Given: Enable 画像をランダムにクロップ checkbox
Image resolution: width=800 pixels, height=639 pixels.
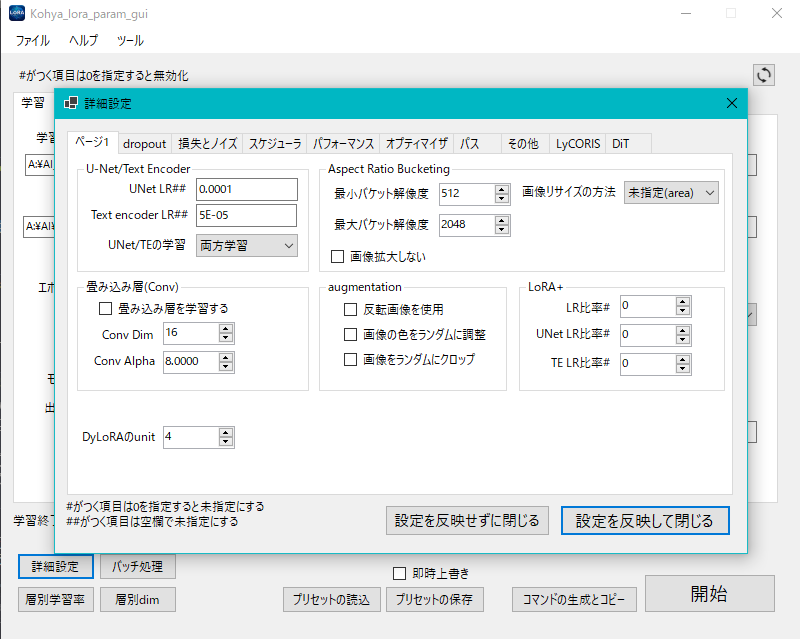Looking at the screenshot, I should (350, 359).
